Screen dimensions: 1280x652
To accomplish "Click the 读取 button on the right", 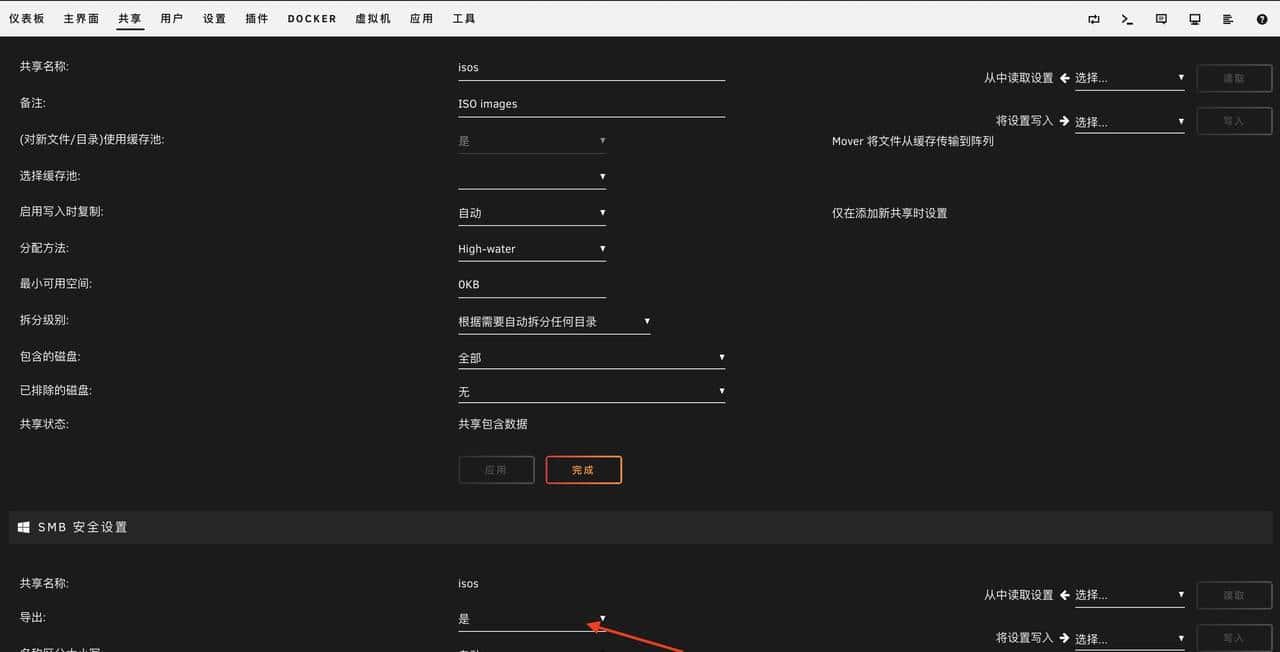I will 1233,78.
